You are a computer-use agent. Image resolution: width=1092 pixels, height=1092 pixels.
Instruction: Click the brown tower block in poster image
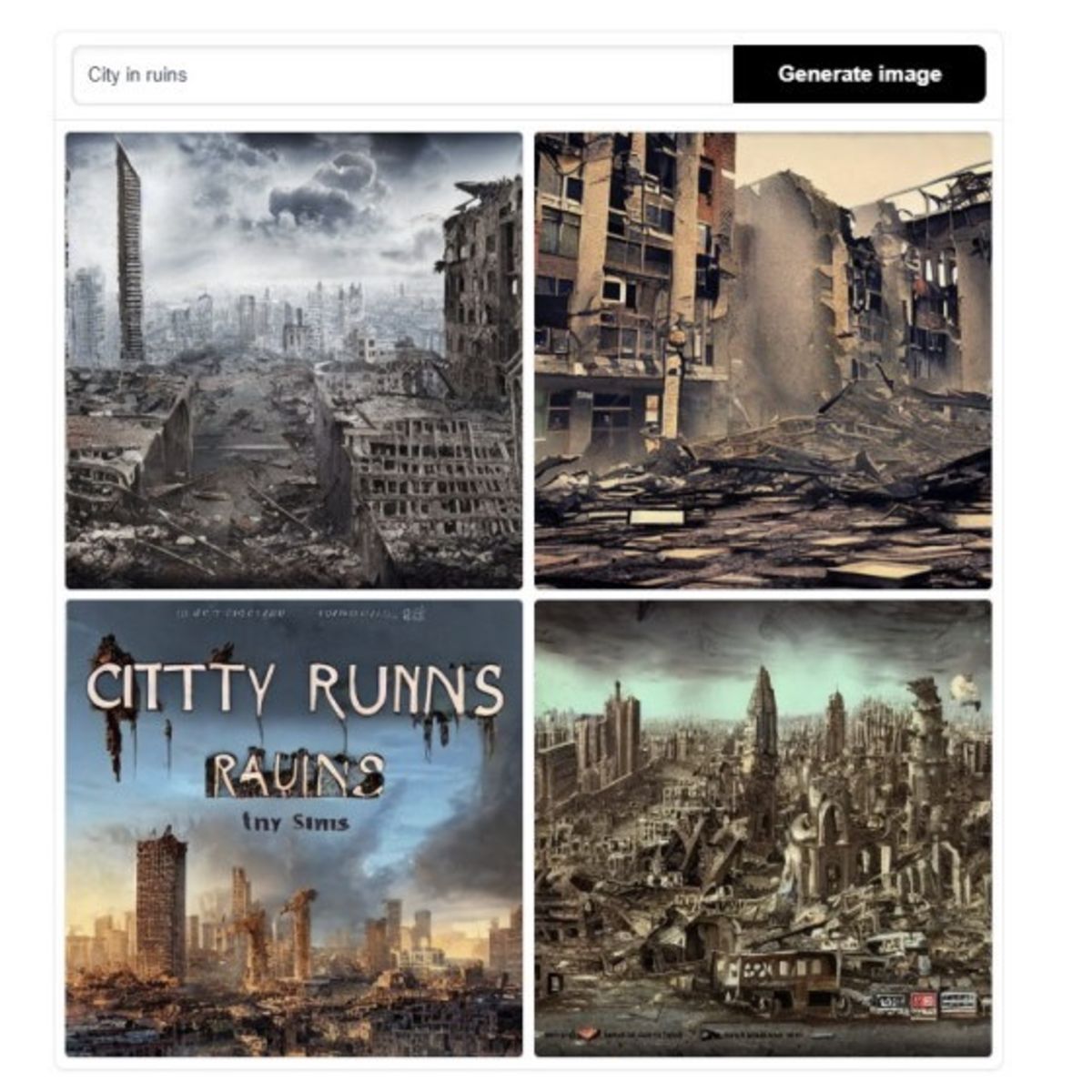(x=161, y=905)
